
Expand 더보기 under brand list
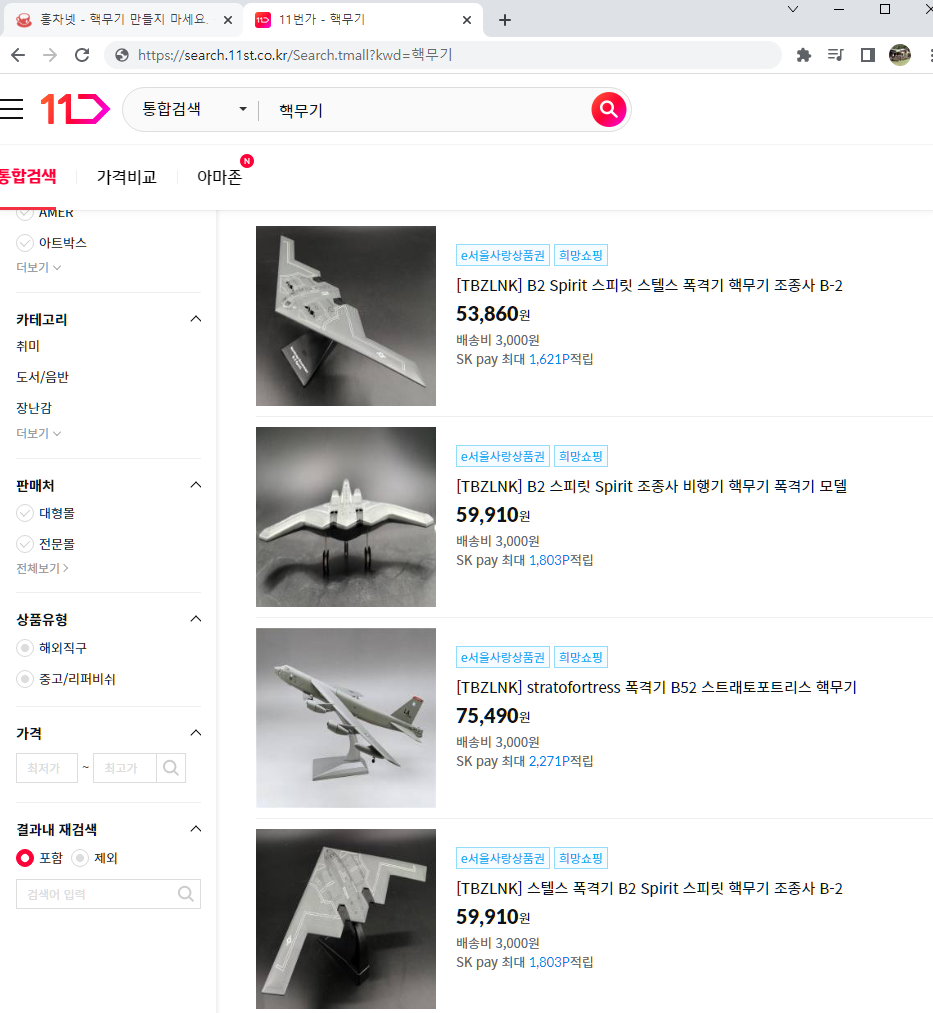coord(39,267)
